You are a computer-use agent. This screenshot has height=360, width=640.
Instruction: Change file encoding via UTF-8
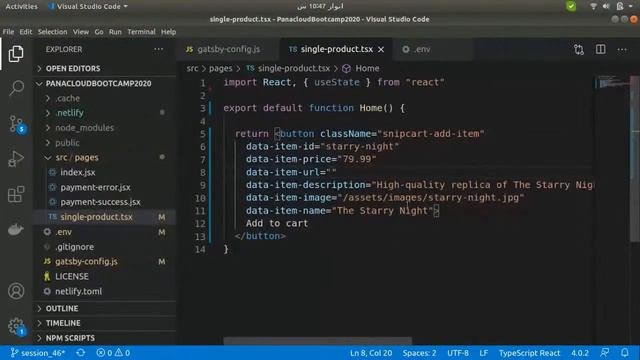(458, 353)
